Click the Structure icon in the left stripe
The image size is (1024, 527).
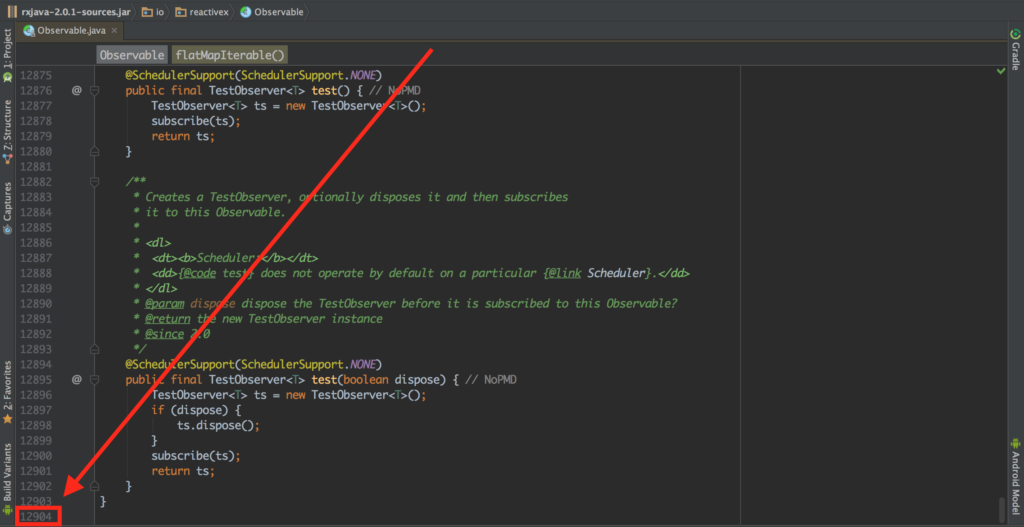8,157
